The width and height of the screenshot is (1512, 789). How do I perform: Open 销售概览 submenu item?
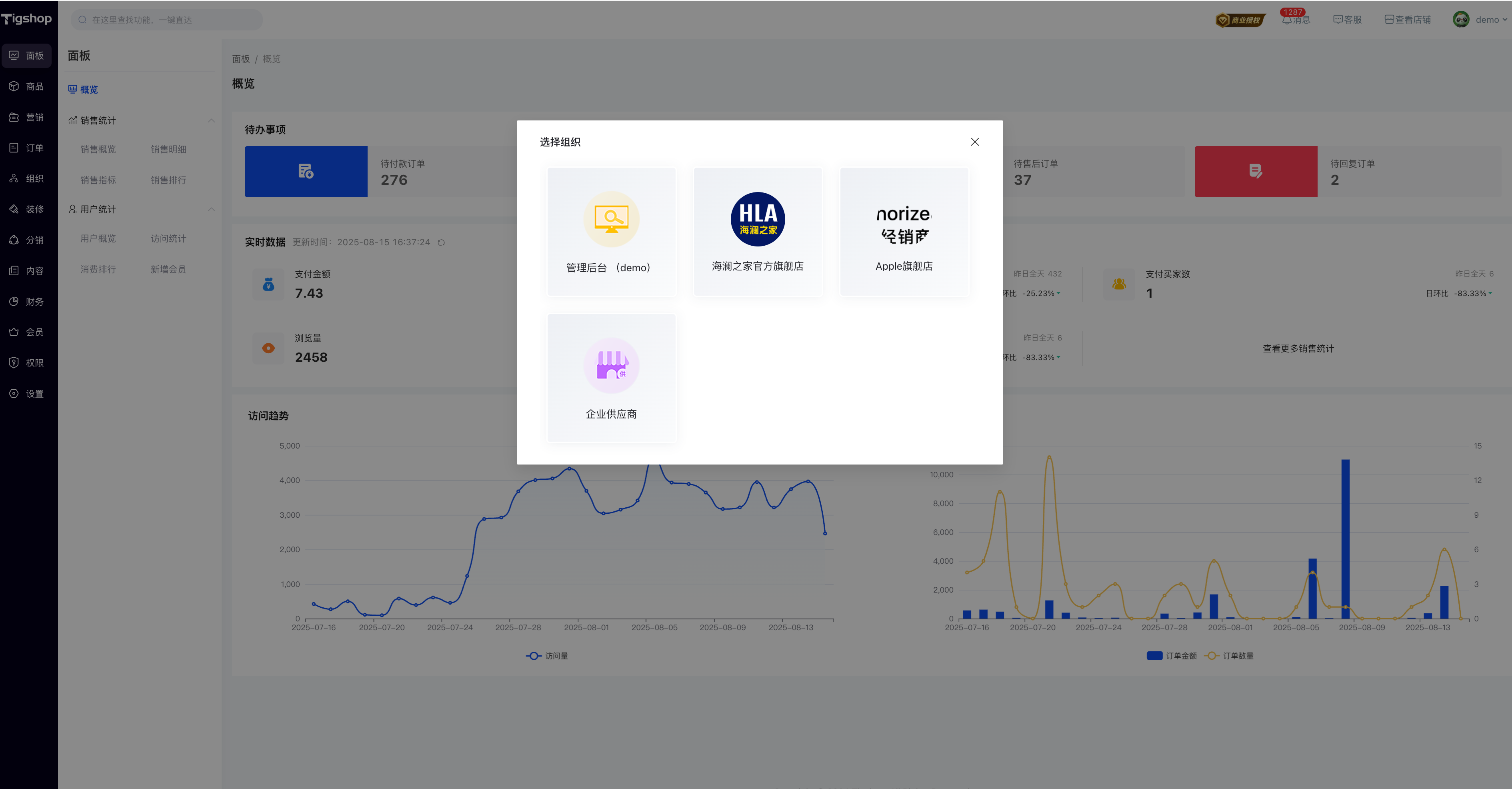click(98, 149)
